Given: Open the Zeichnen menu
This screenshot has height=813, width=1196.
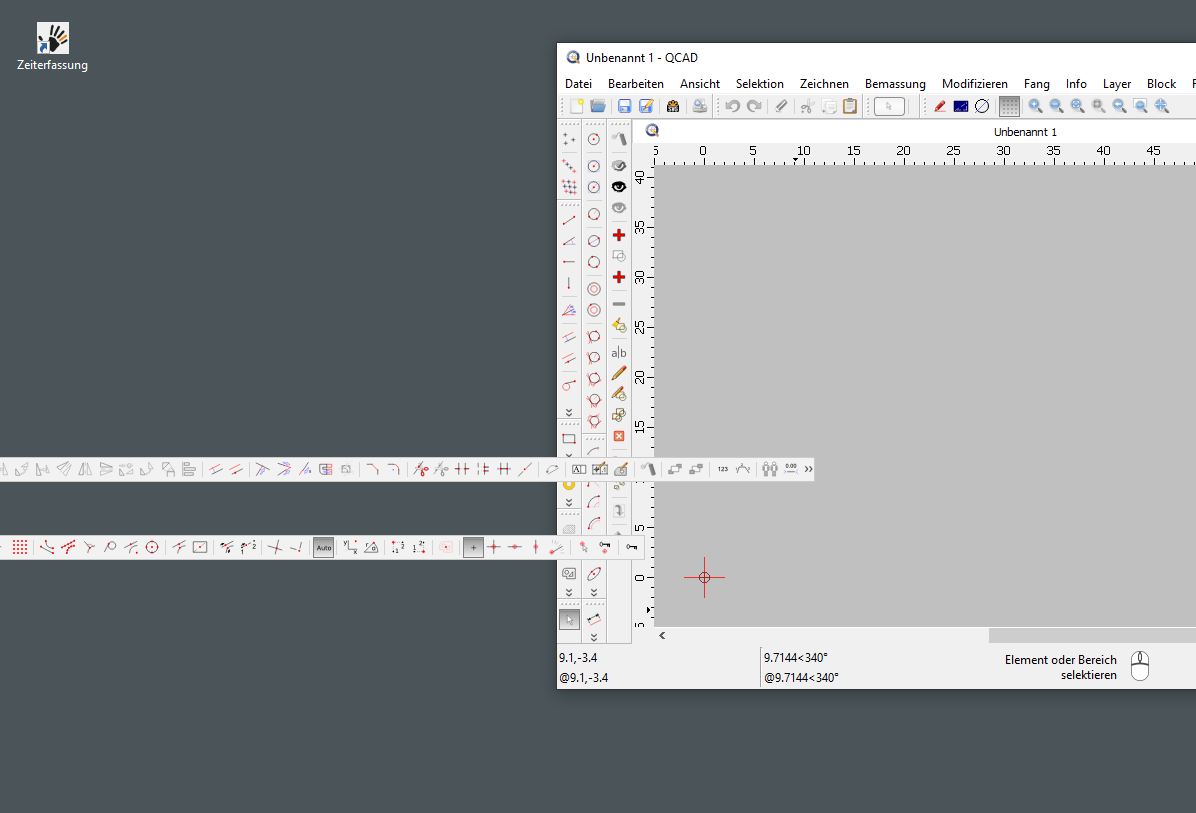Looking at the screenshot, I should coord(824,84).
